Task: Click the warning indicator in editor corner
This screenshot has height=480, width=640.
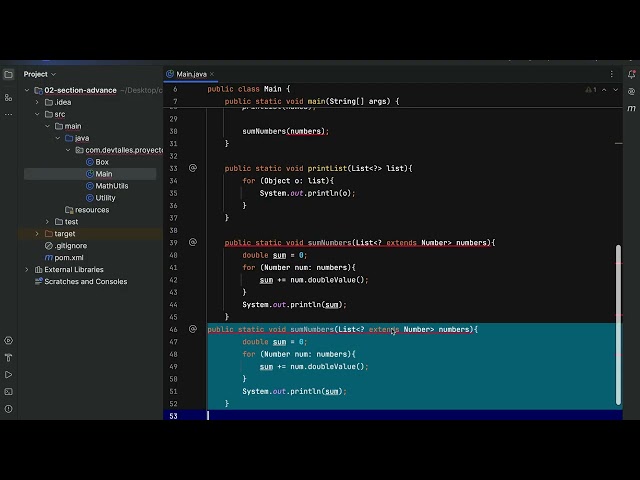Action: pos(591,90)
